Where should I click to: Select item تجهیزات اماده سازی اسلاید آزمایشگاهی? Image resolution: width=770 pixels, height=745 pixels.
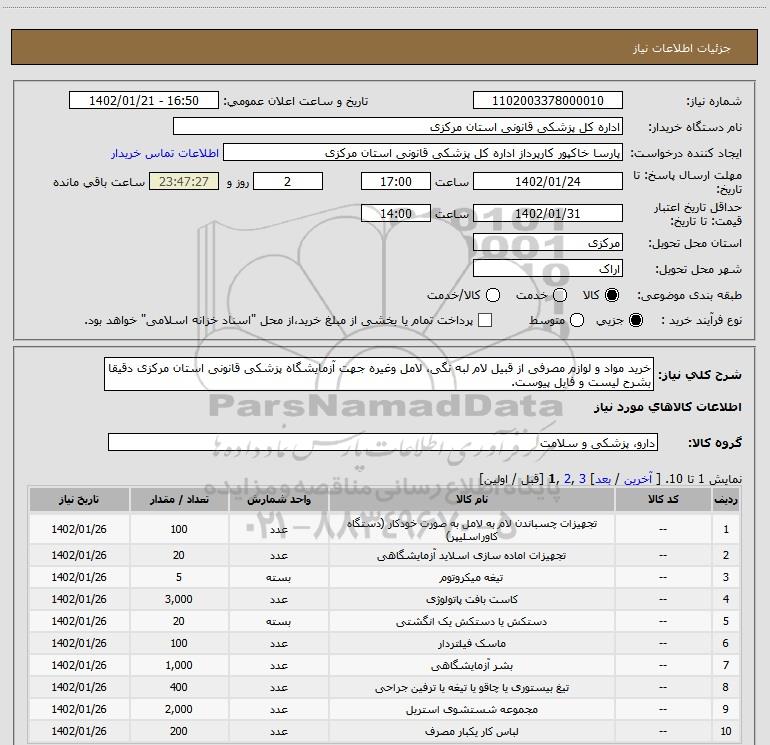coord(471,555)
